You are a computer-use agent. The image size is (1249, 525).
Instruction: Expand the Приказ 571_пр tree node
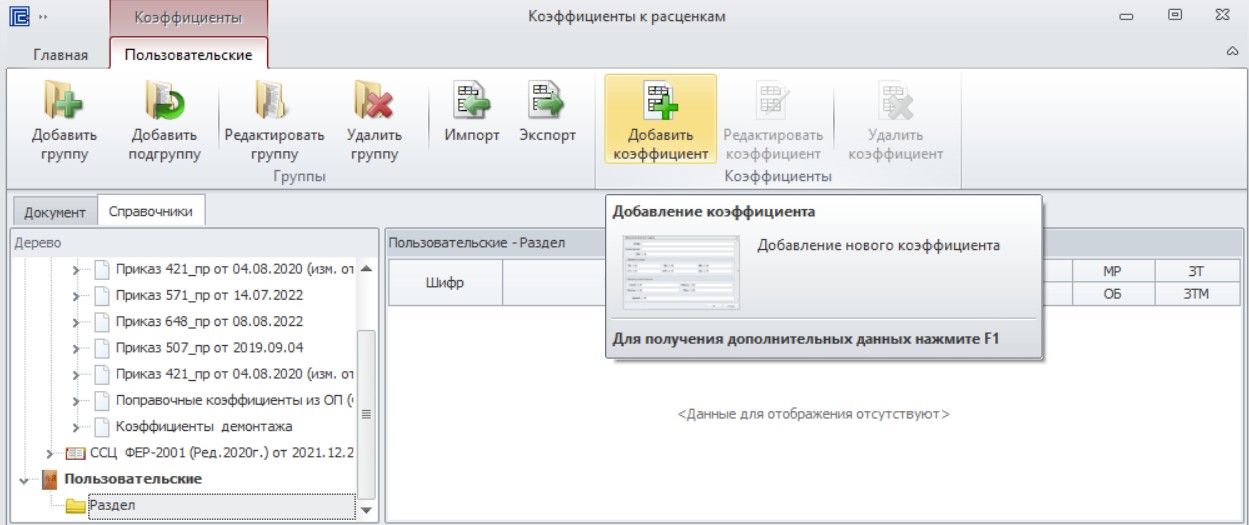coord(76,296)
